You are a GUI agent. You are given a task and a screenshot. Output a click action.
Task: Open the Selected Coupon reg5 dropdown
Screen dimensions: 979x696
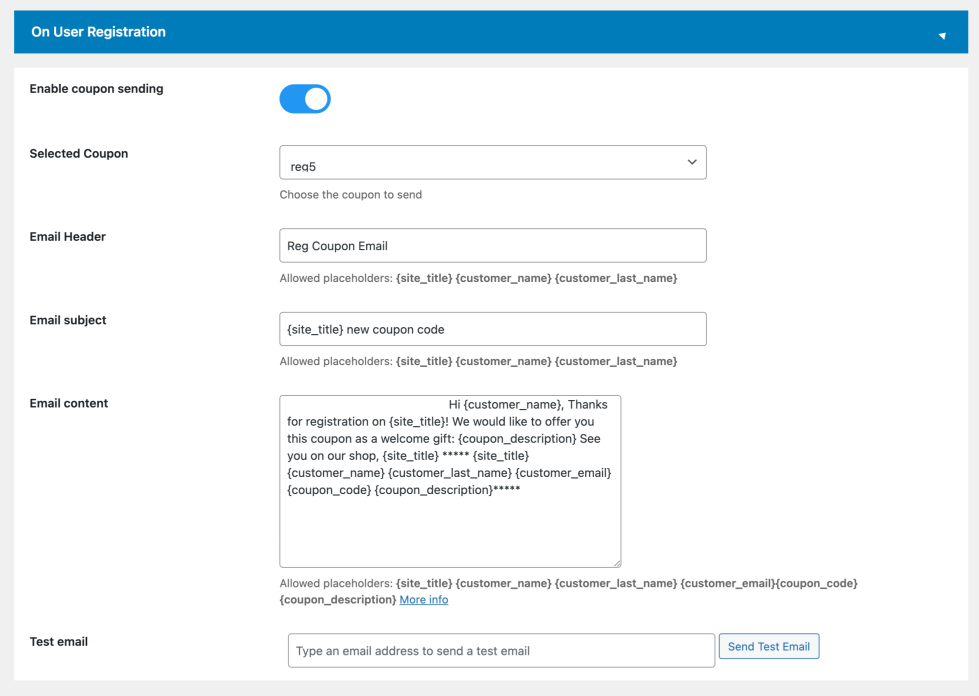click(x=493, y=162)
